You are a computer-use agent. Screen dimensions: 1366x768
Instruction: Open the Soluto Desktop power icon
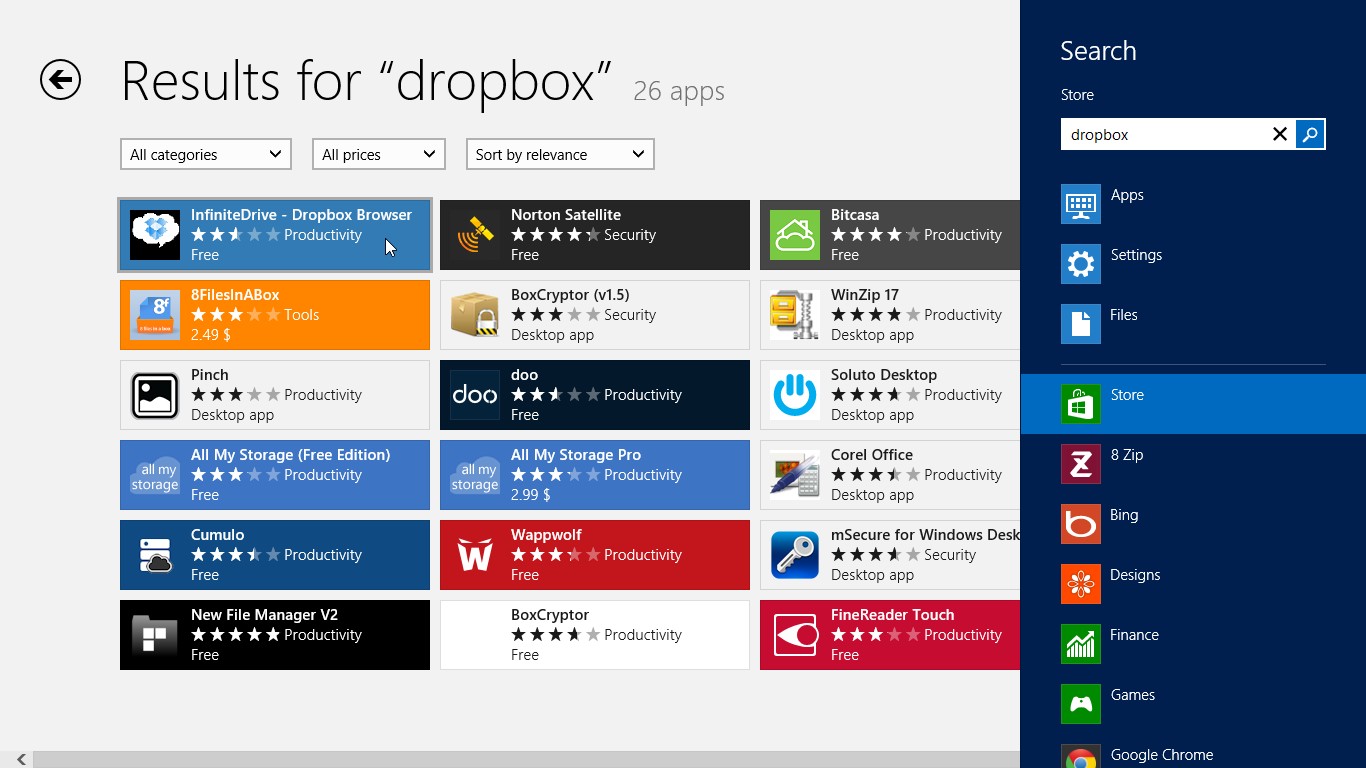795,395
